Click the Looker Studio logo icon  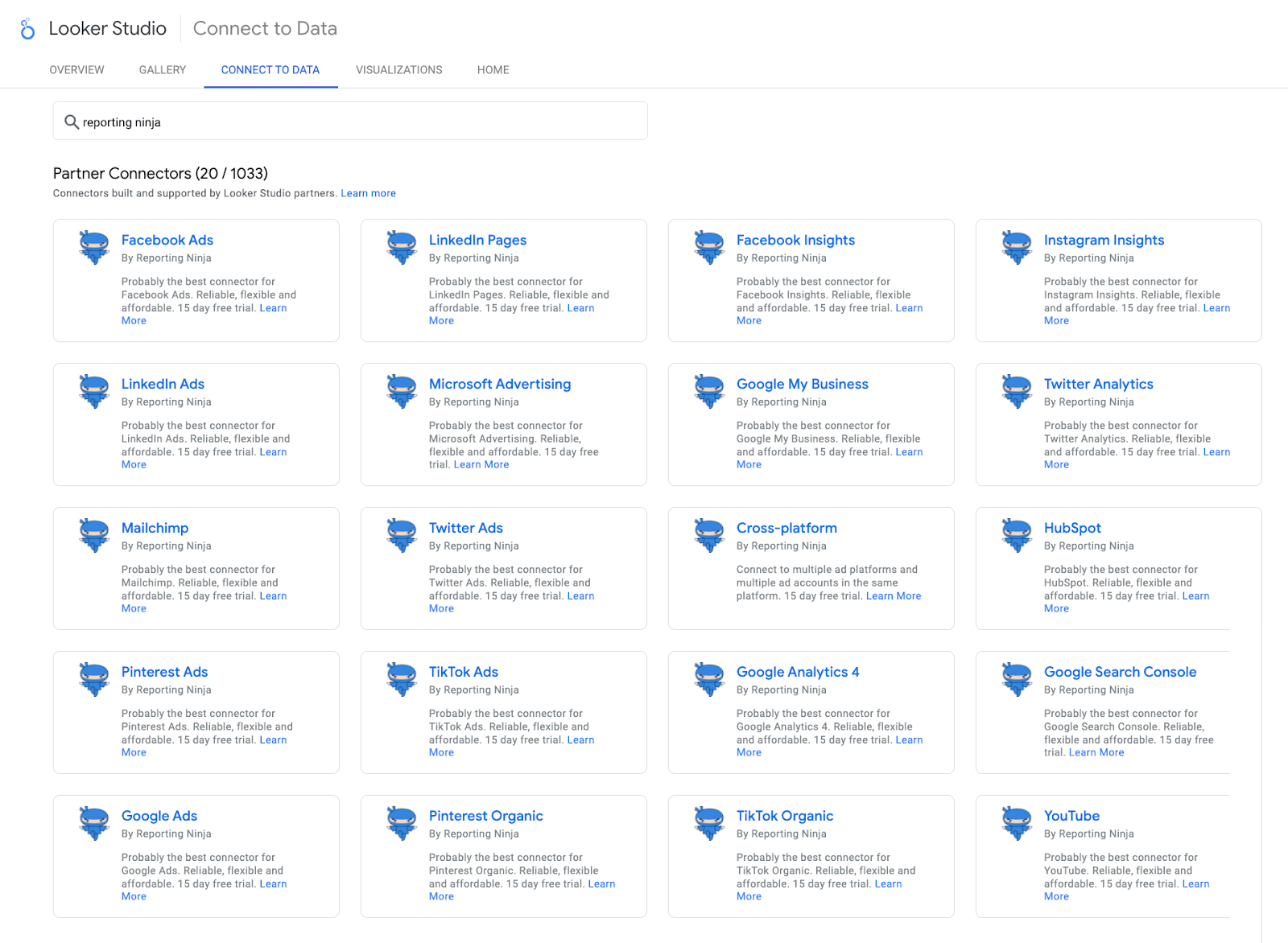click(x=27, y=29)
